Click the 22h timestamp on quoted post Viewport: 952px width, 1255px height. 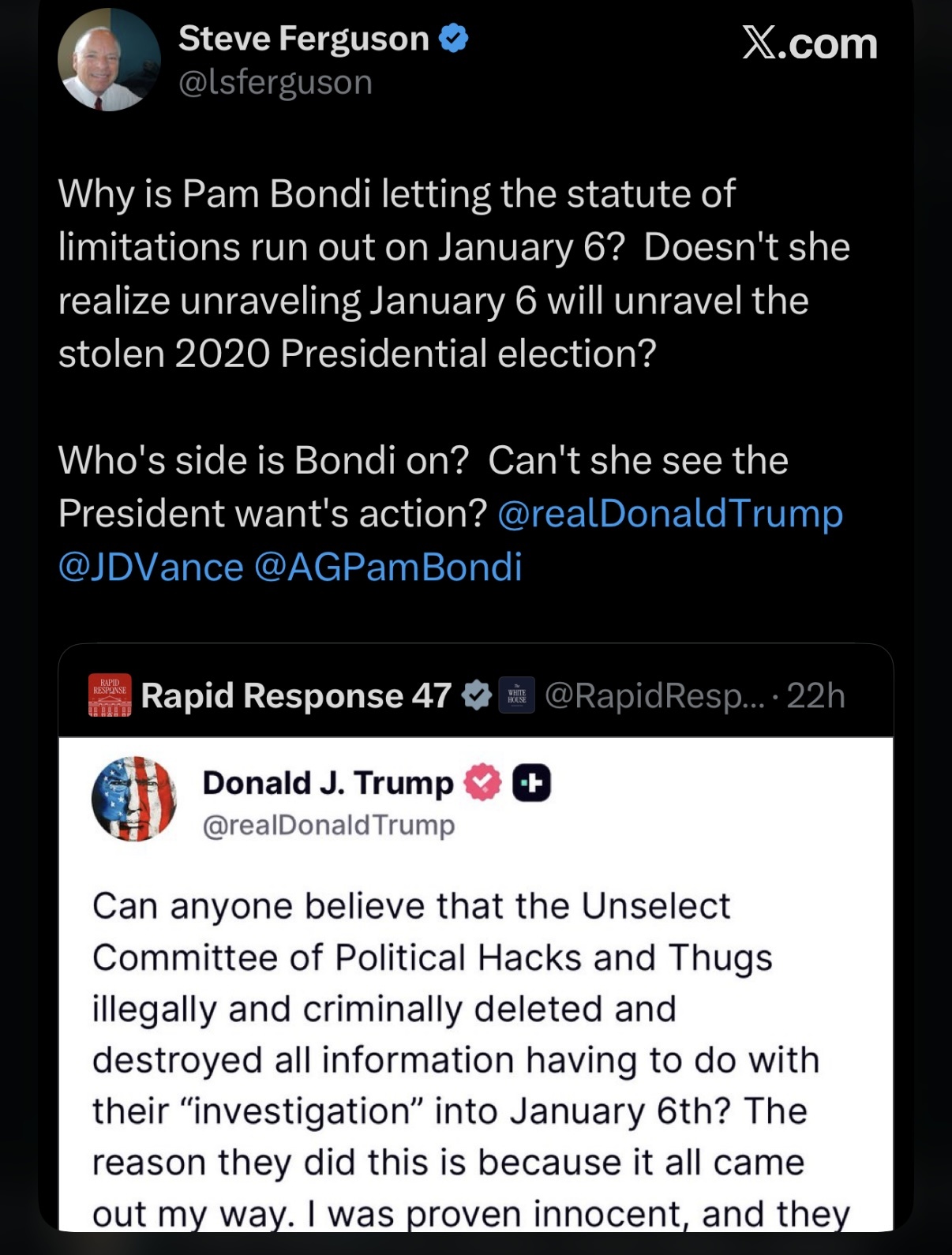point(815,695)
